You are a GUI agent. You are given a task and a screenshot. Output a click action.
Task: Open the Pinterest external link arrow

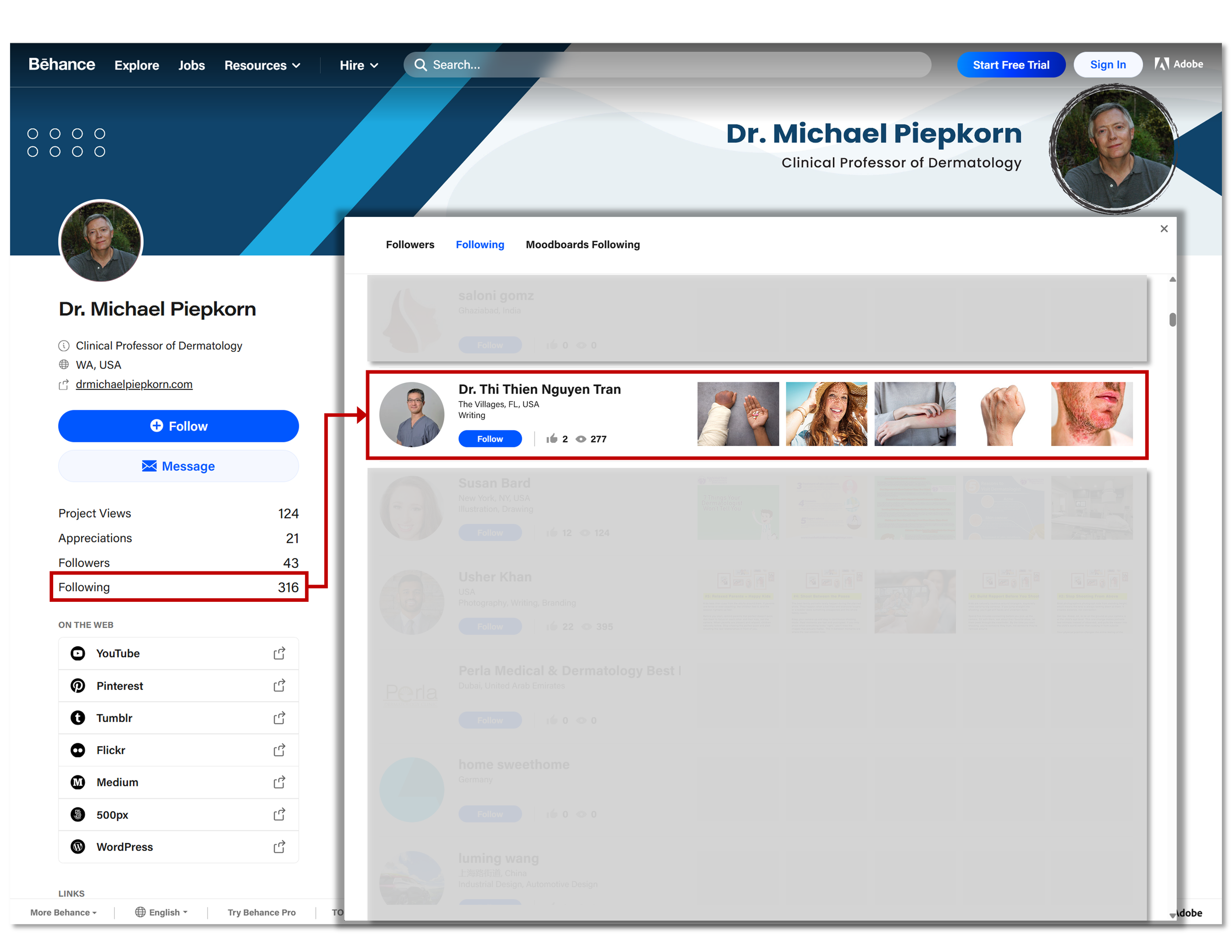[x=279, y=686]
